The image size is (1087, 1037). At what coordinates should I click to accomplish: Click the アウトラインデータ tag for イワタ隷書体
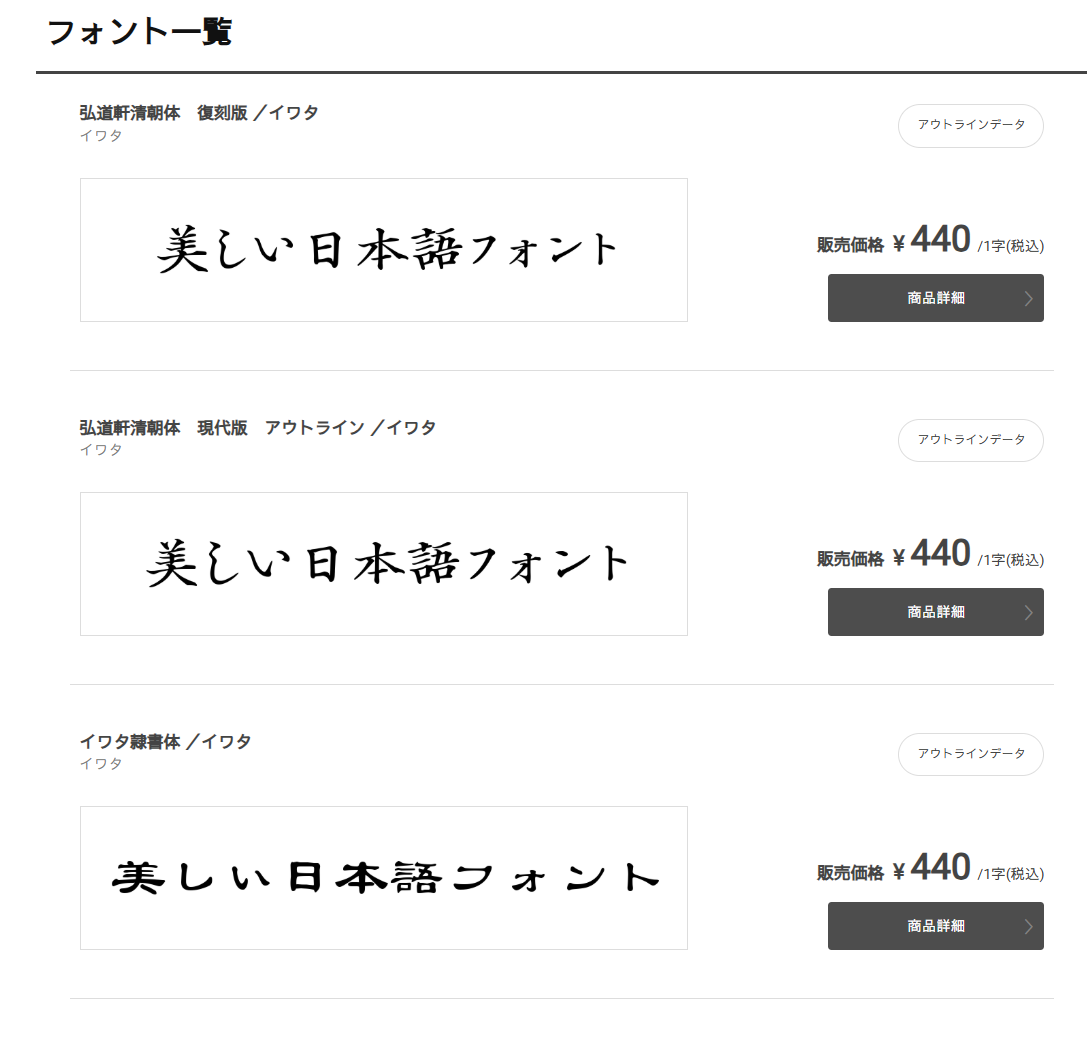click(970, 754)
